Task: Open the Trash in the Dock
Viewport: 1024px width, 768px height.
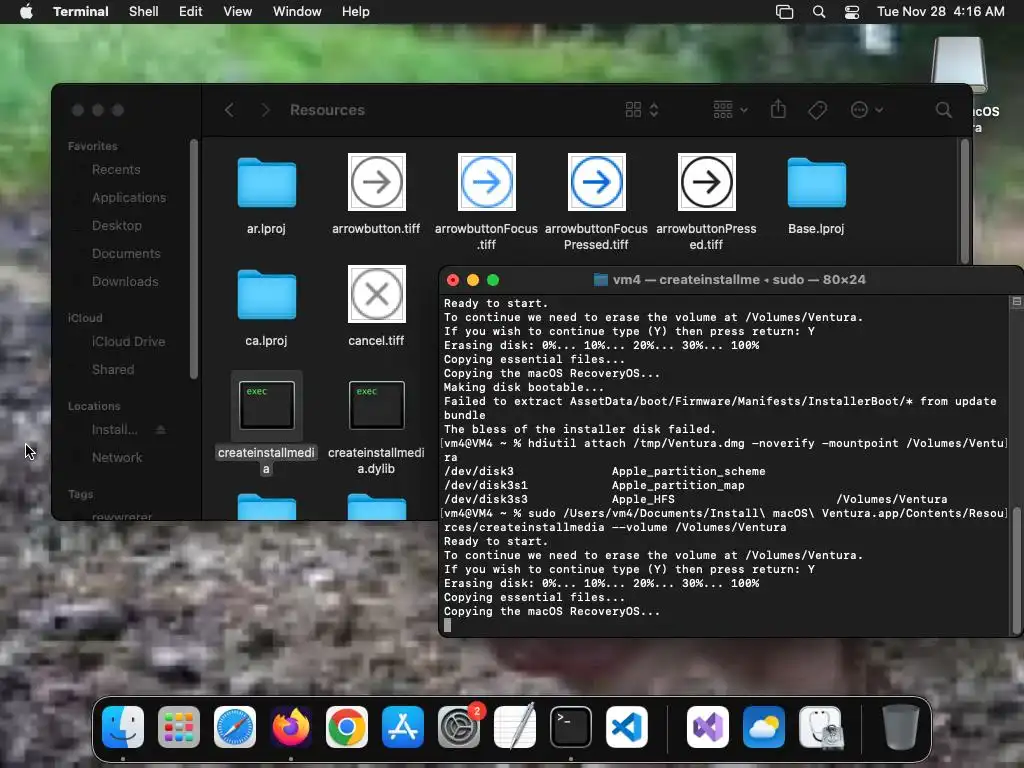Action: (x=901, y=727)
